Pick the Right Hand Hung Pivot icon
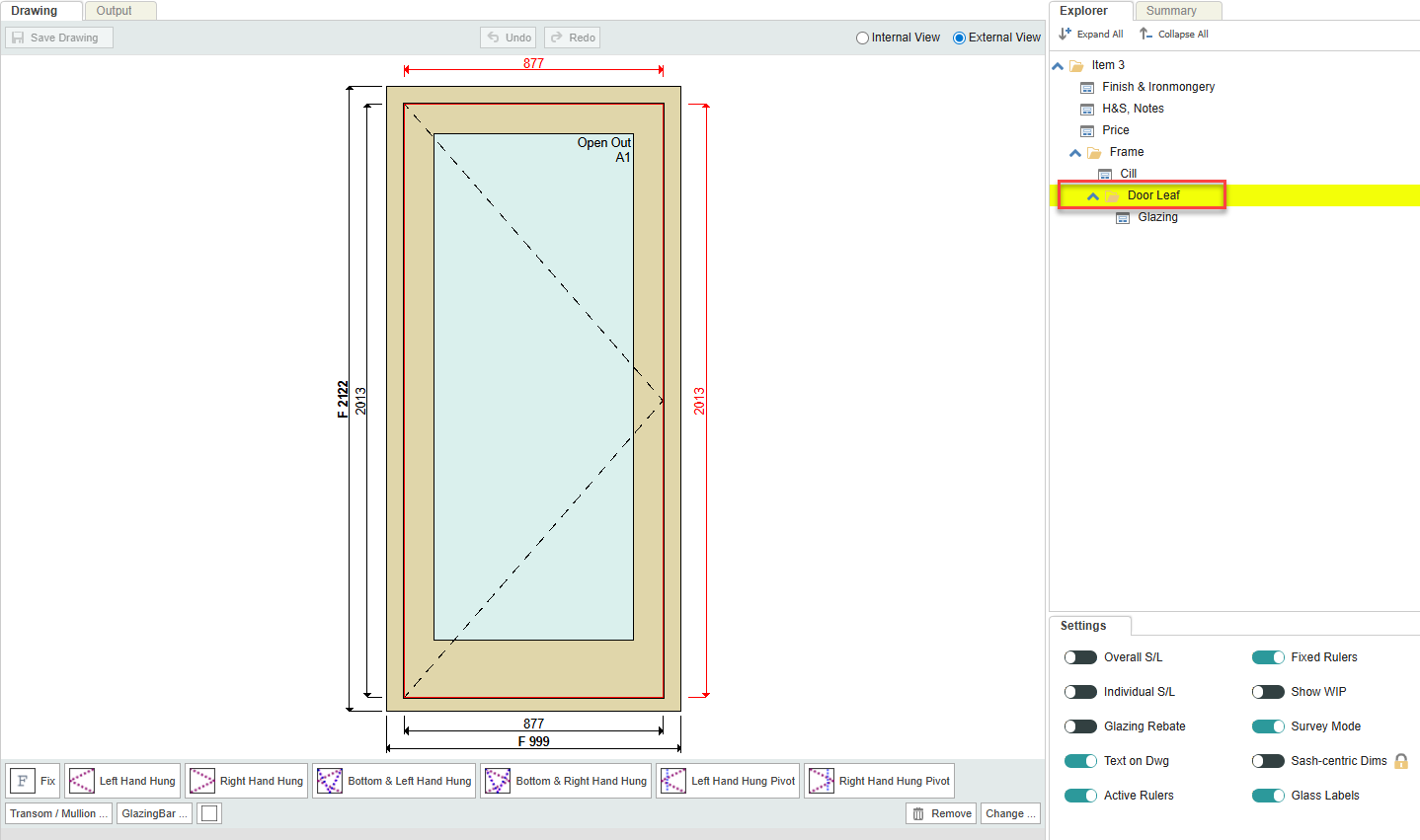Screen dimensions: 1420x840 point(822,781)
